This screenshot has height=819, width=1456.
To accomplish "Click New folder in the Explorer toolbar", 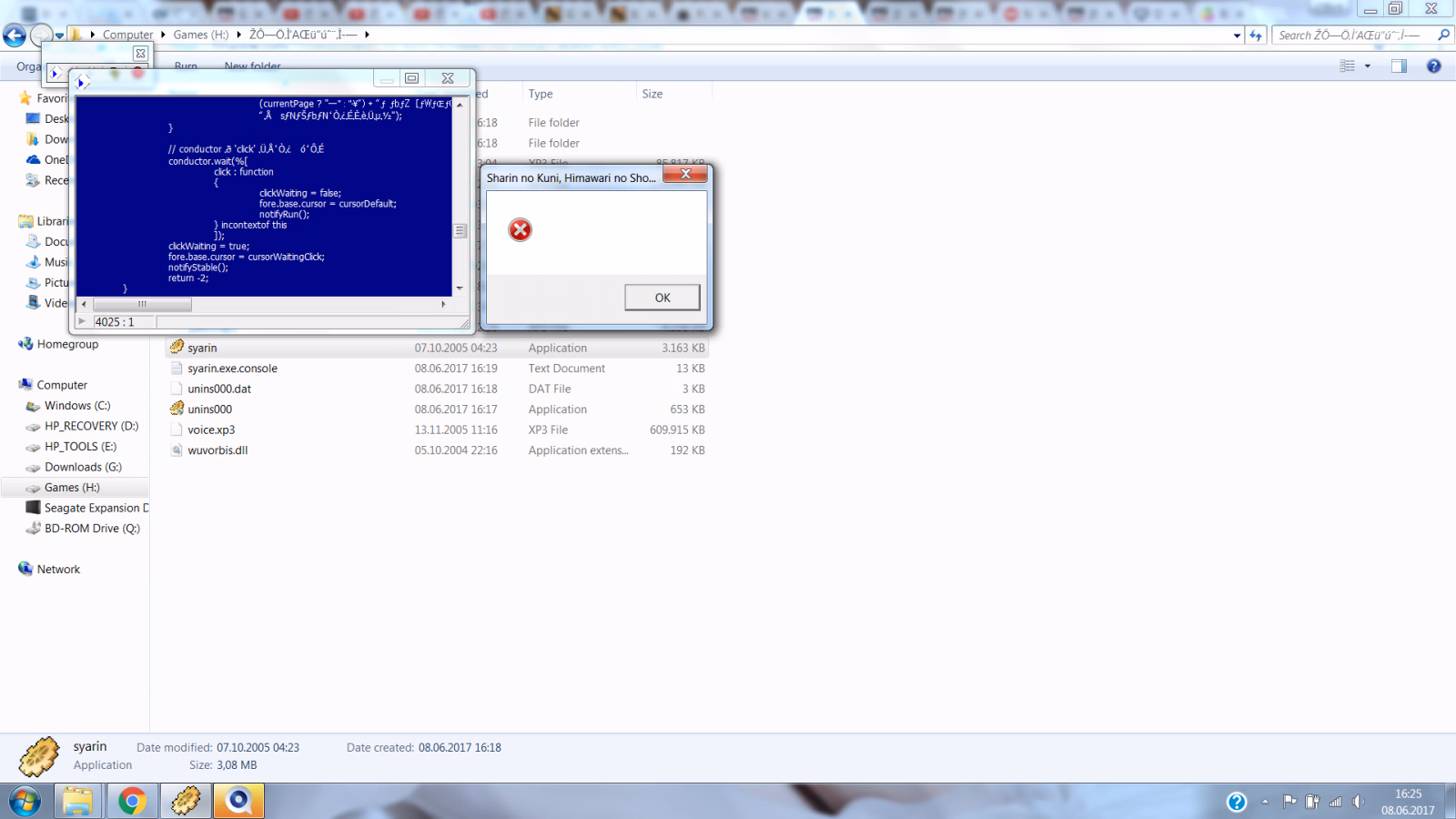I will [252, 66].
